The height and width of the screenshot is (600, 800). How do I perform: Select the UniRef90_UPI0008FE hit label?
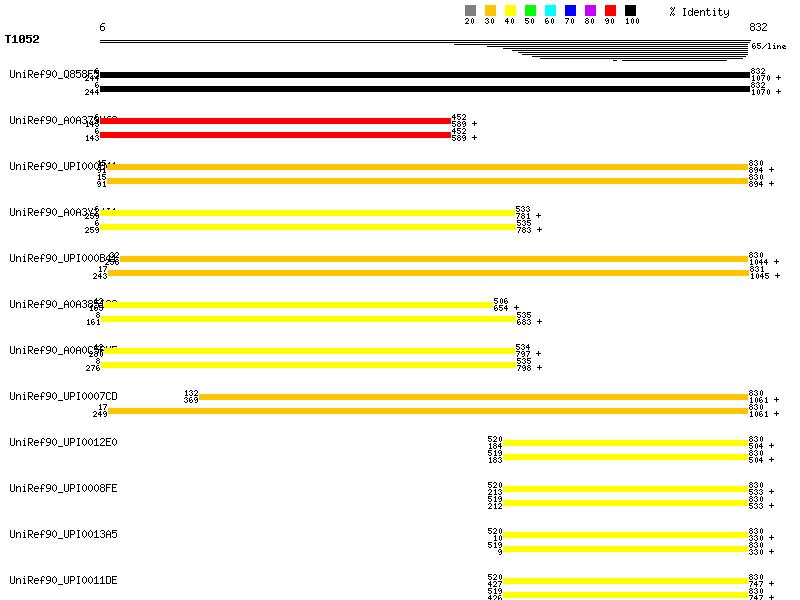(x=63, y=488)
